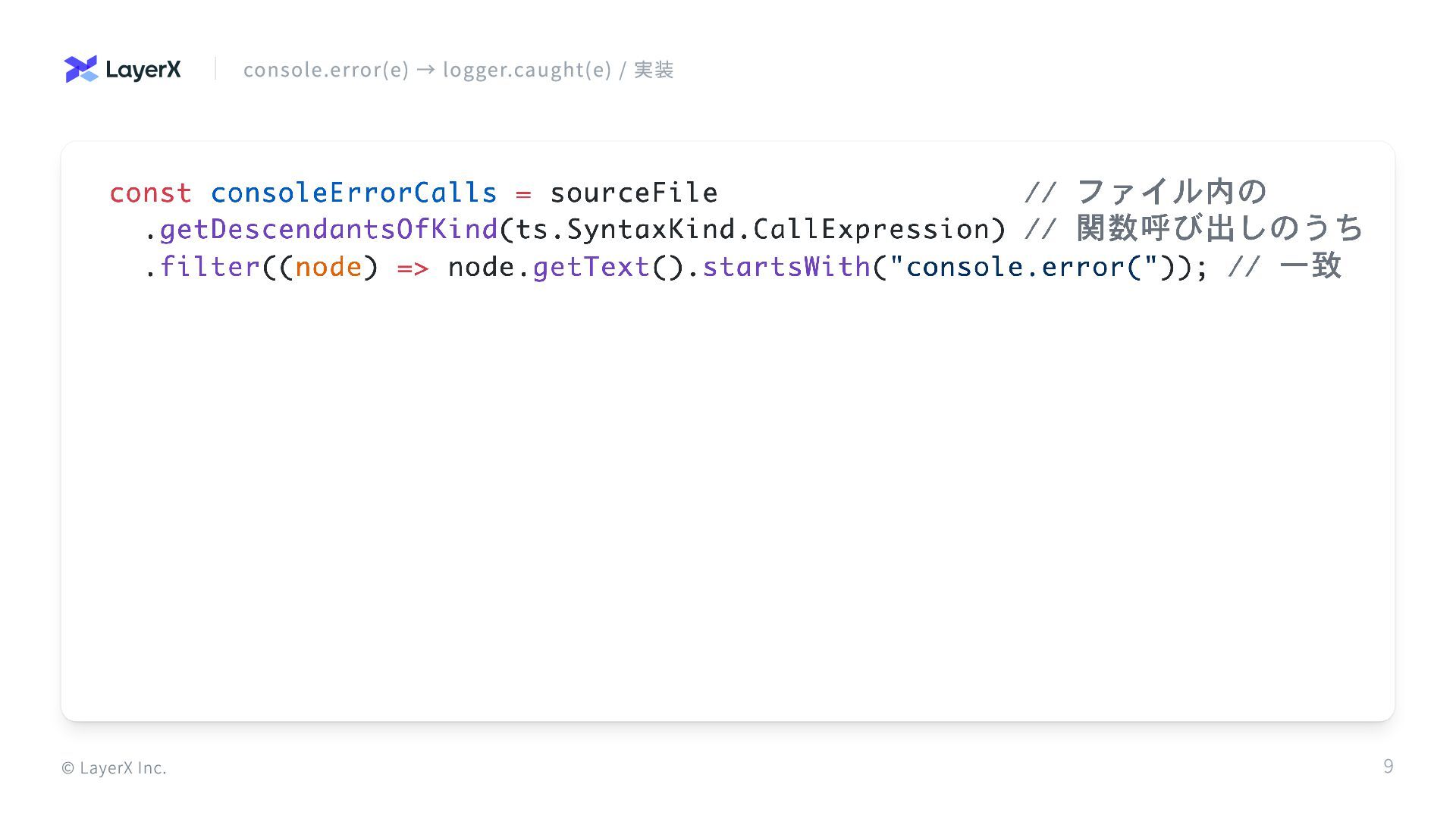This screenshot has height=819, width=1456.
Task: Click the LayerX logo icon
Action: pos(81,69)
